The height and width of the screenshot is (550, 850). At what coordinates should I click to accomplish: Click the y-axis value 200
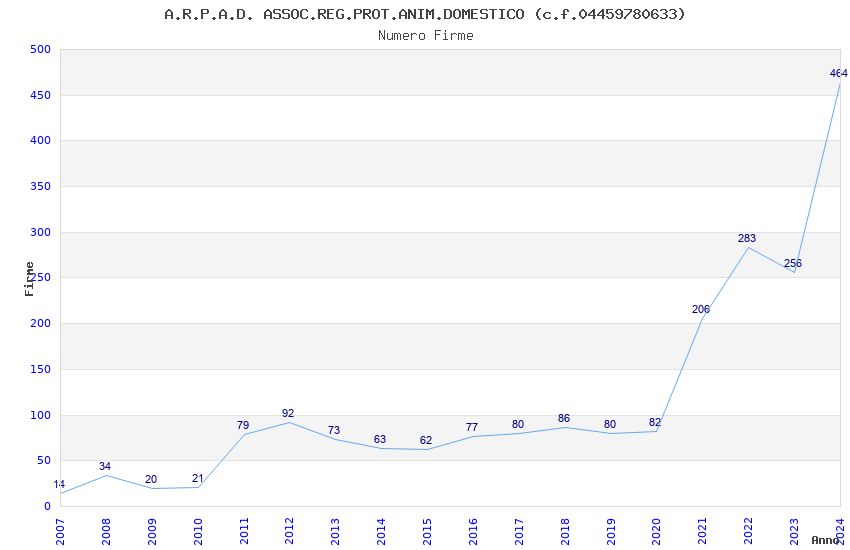coord(40,323)
